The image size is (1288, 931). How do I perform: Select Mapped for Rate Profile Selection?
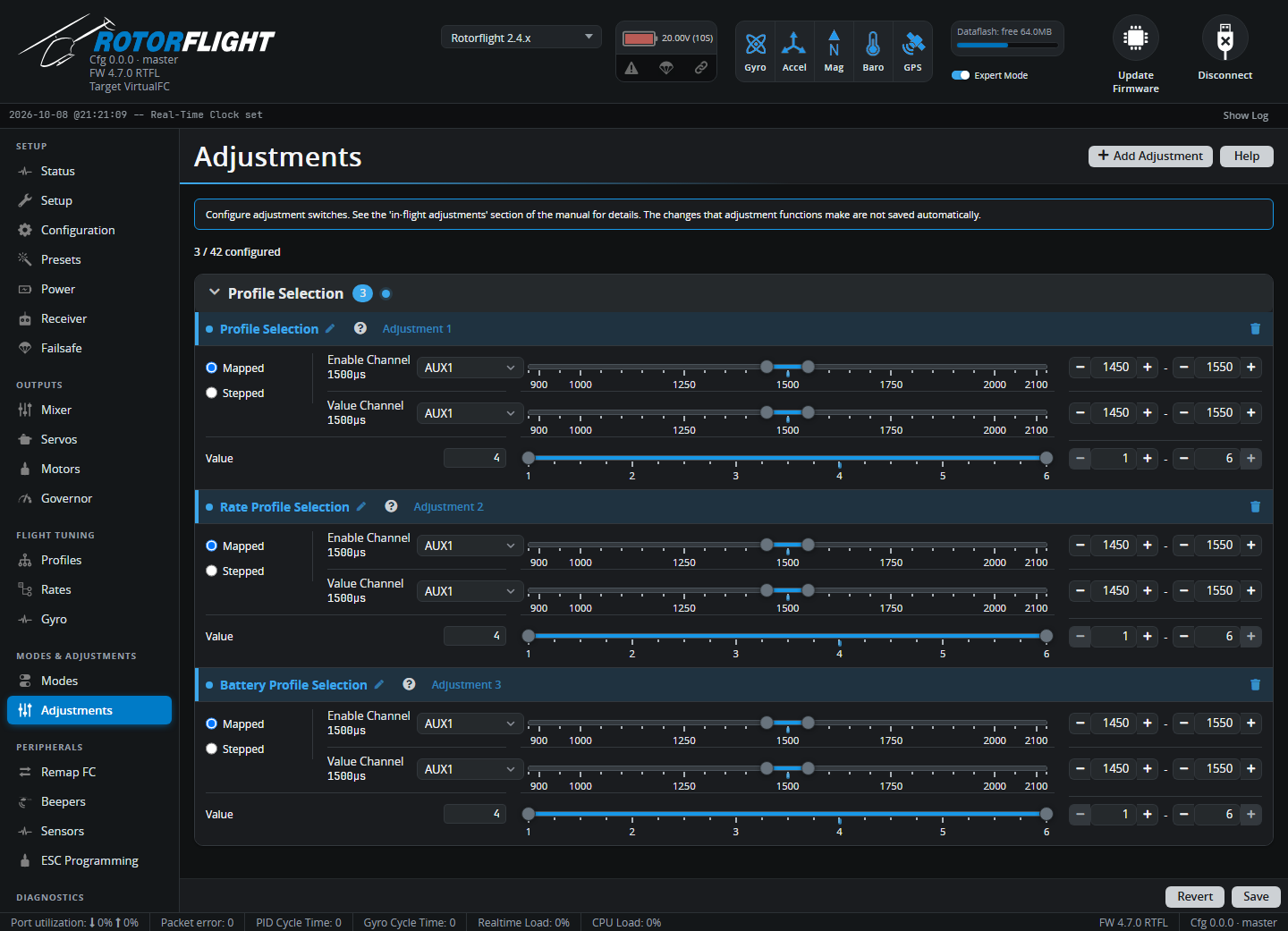click(212, 546)
